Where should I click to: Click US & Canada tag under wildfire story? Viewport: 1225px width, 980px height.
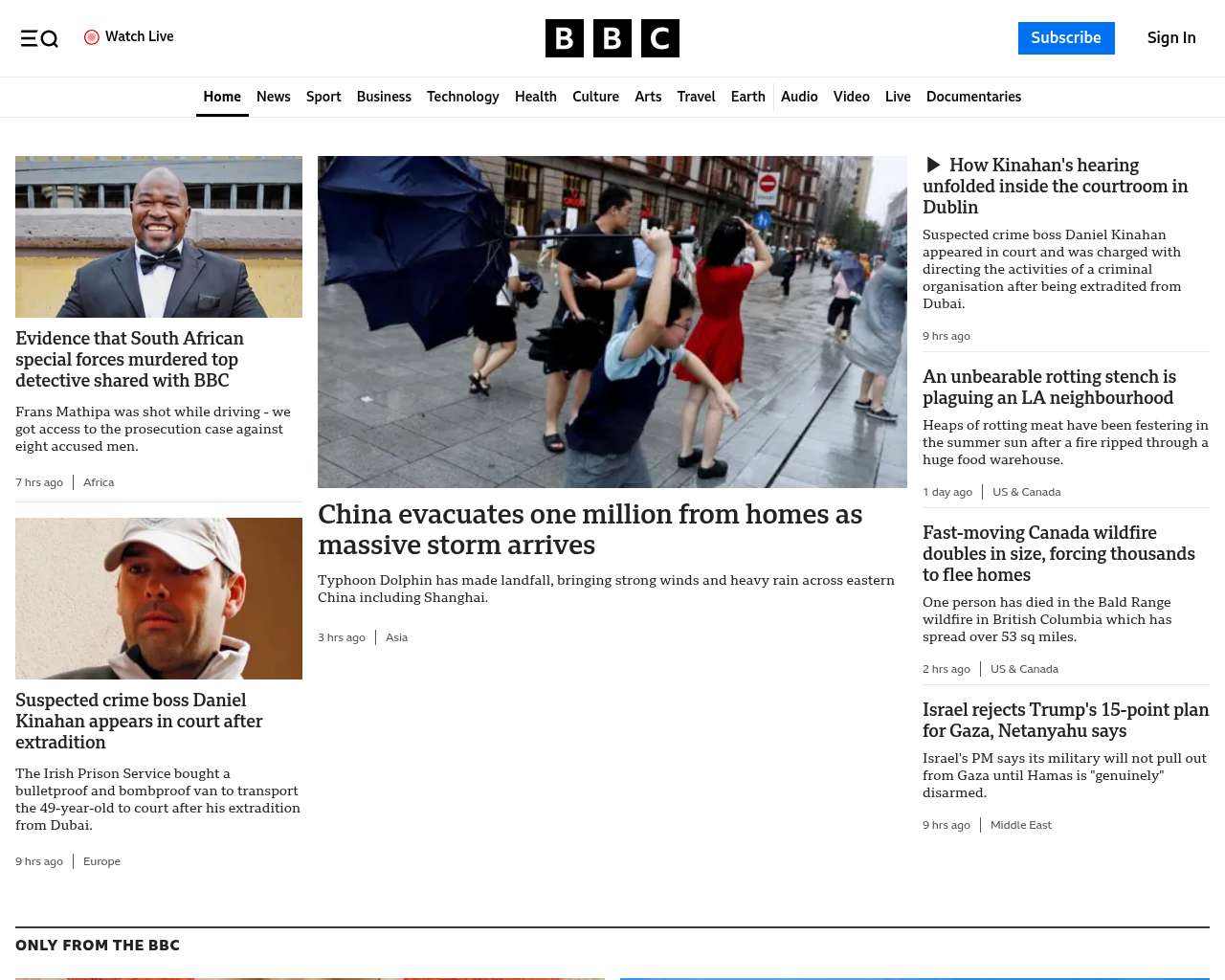pyautogui.click(x=1024, y=669)
